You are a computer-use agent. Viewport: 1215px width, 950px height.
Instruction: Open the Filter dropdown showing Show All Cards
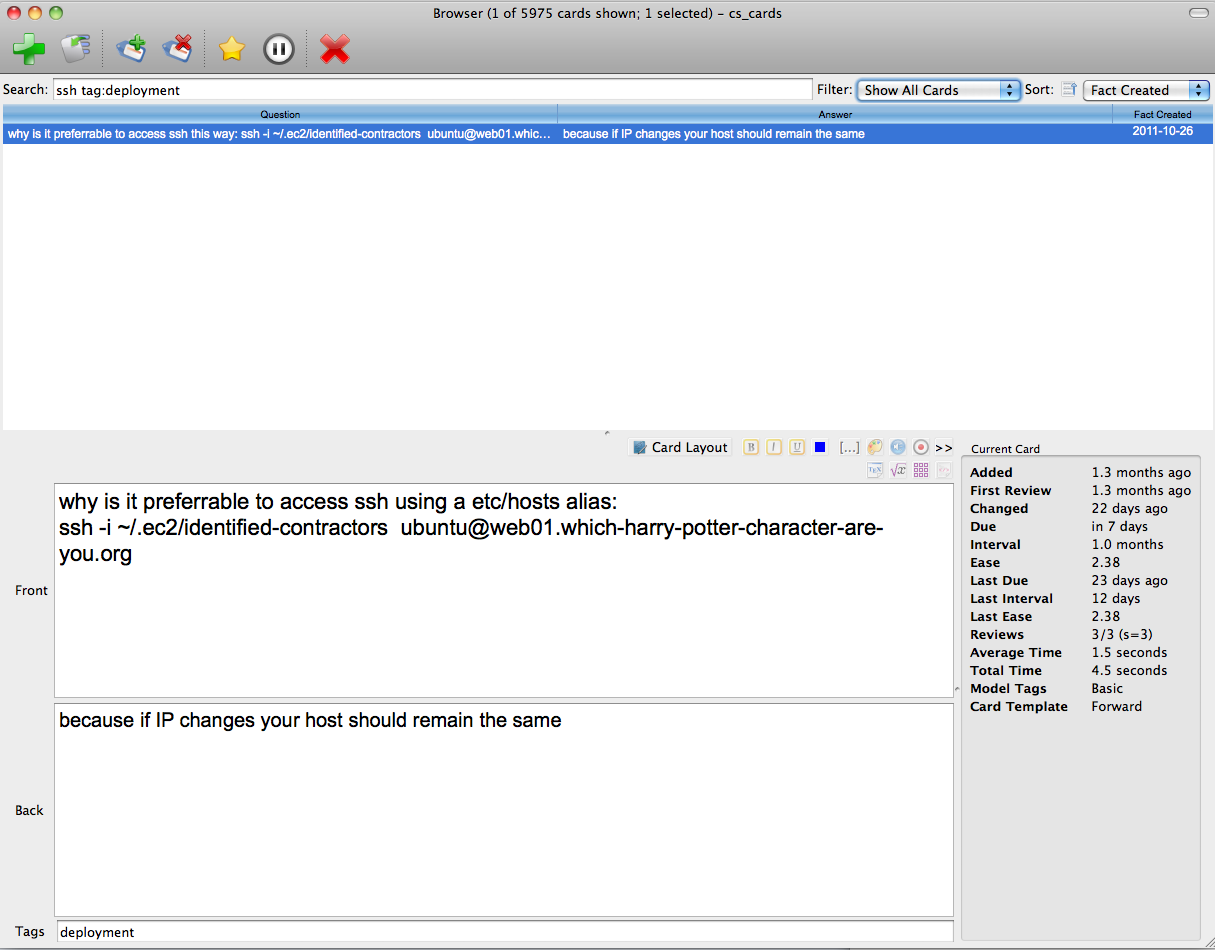pyautogui.click(x=938, y=90)
